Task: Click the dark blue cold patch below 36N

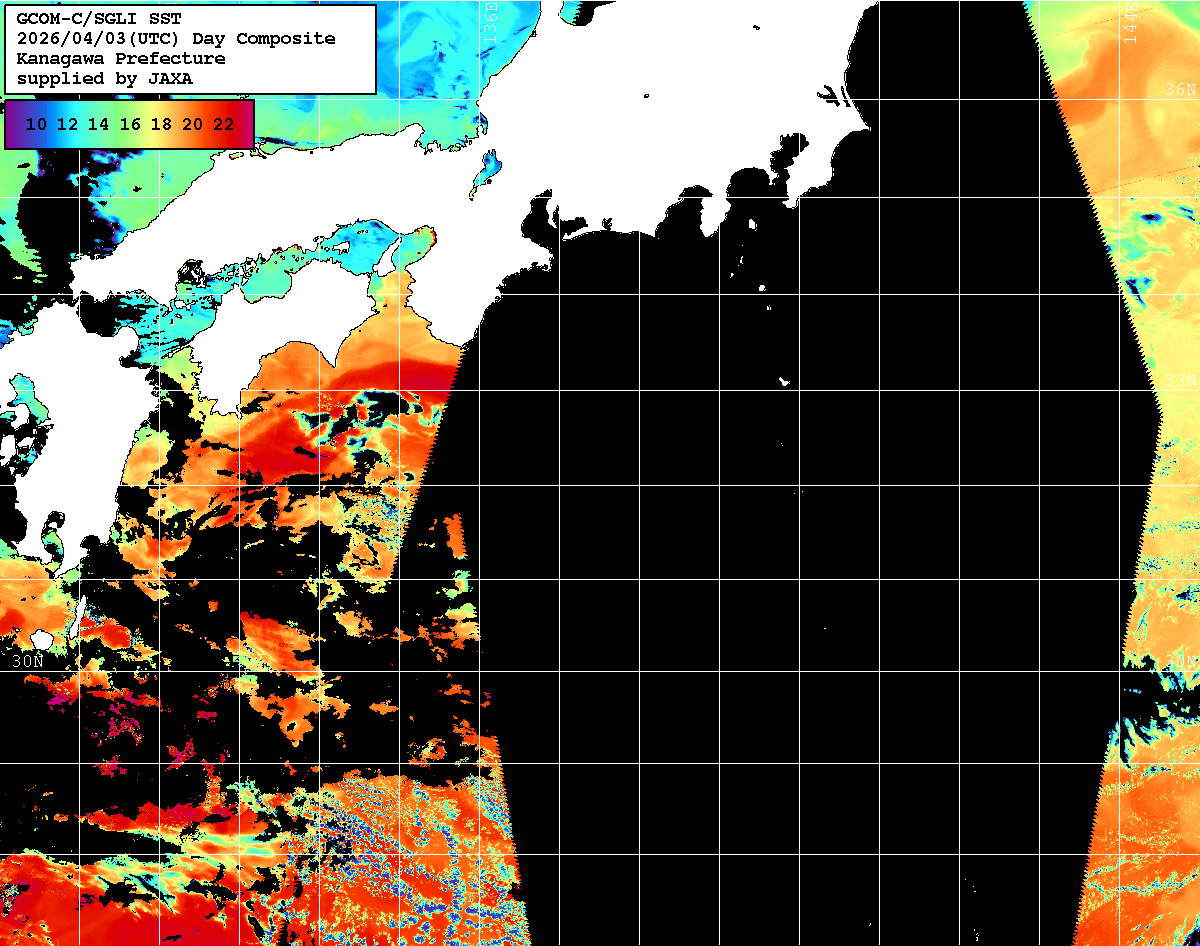Action: click(1150, 217)
